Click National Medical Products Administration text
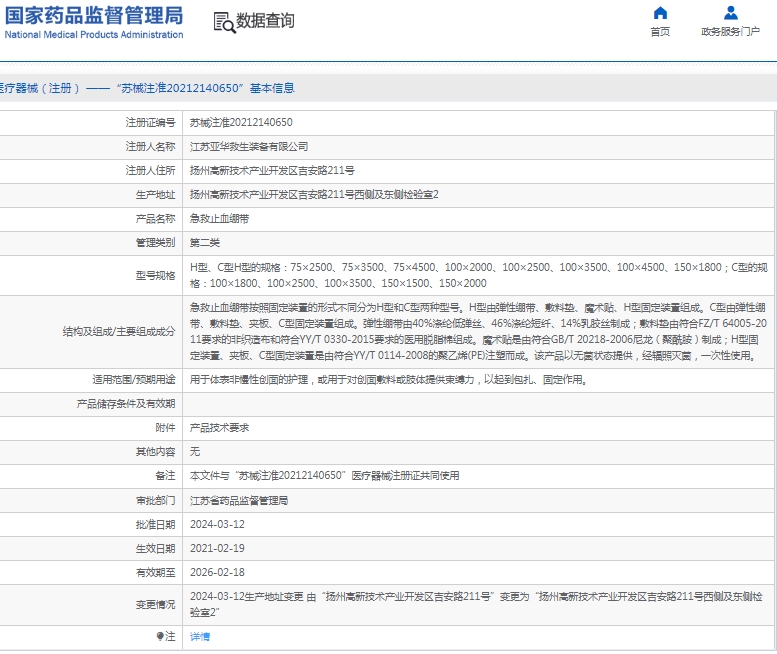 click(94, 35)
